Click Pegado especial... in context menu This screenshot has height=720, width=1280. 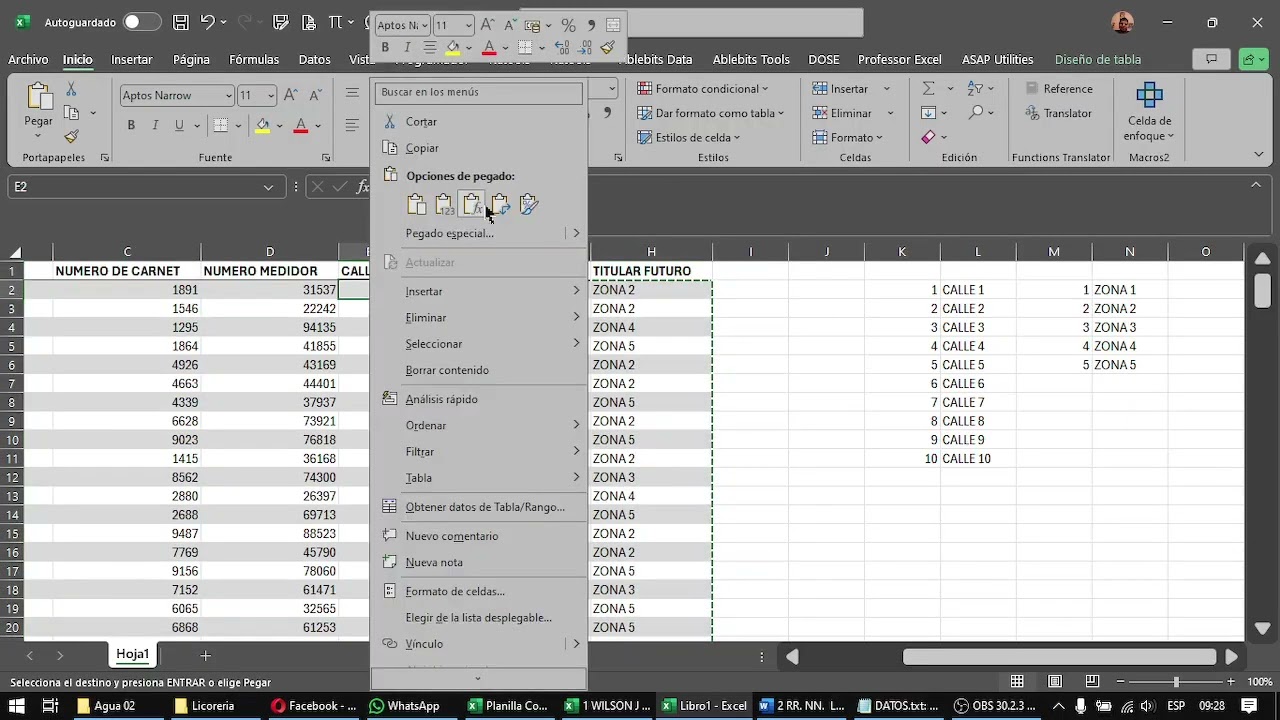pyautogui.click(x=450, y=233)
